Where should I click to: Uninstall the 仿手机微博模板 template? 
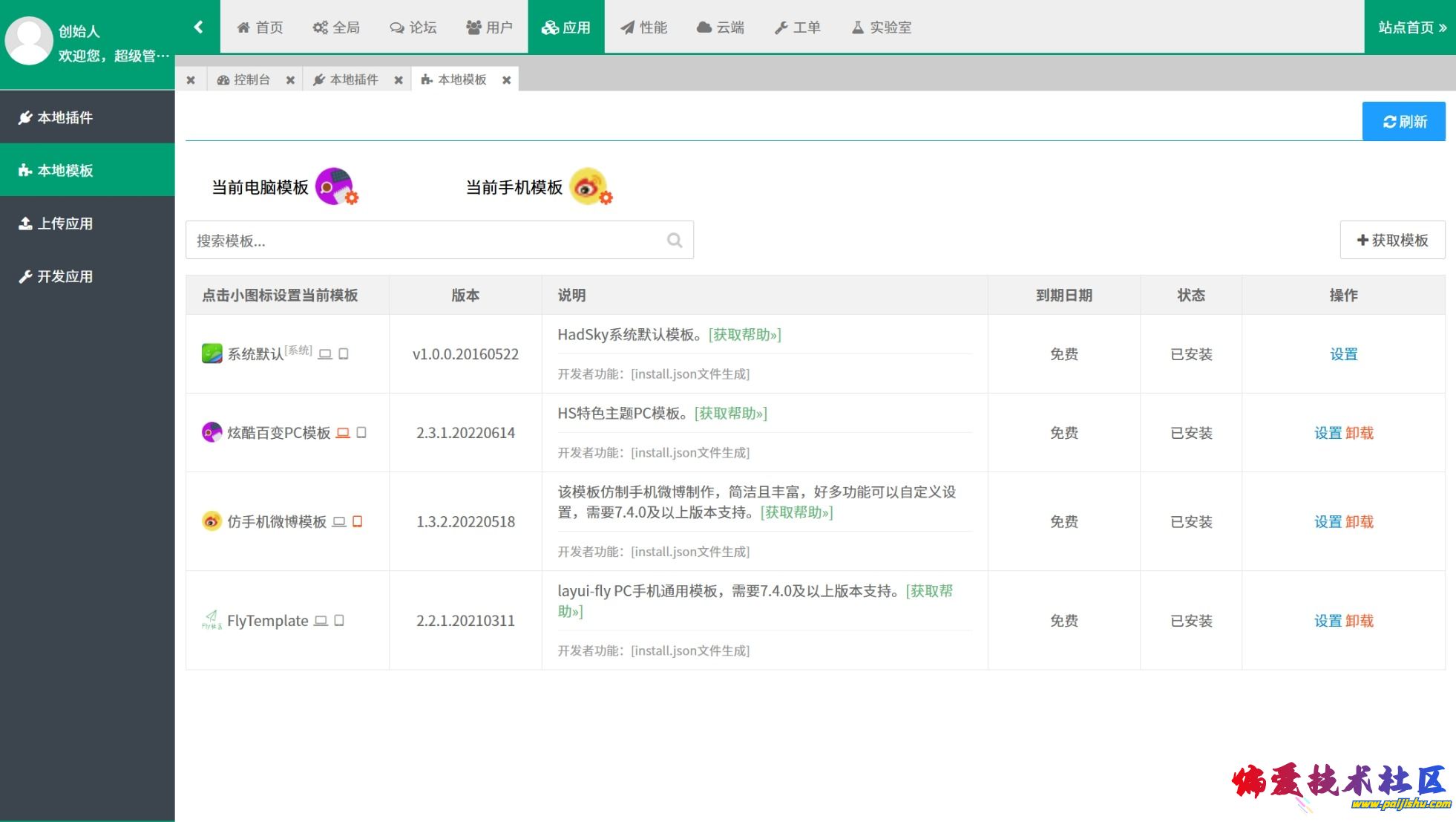point(1360,522)
